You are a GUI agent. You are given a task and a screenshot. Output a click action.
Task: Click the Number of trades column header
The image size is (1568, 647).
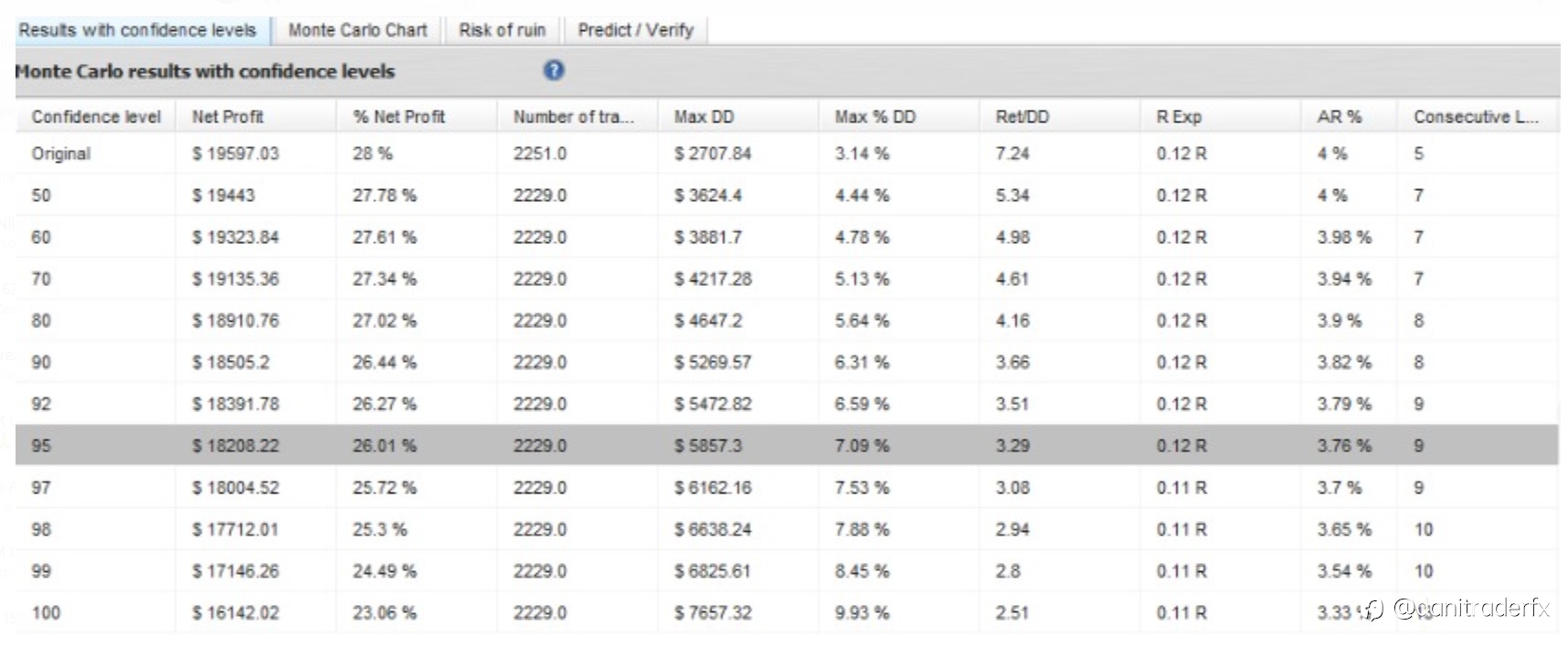coord(573,117)
